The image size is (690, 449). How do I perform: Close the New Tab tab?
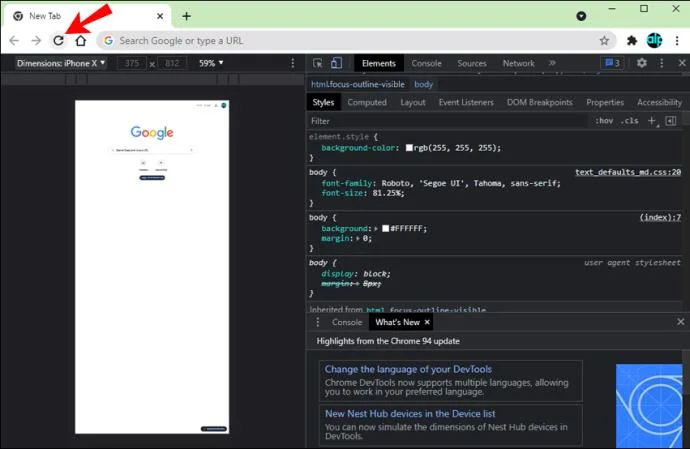[x=160, y=16]
